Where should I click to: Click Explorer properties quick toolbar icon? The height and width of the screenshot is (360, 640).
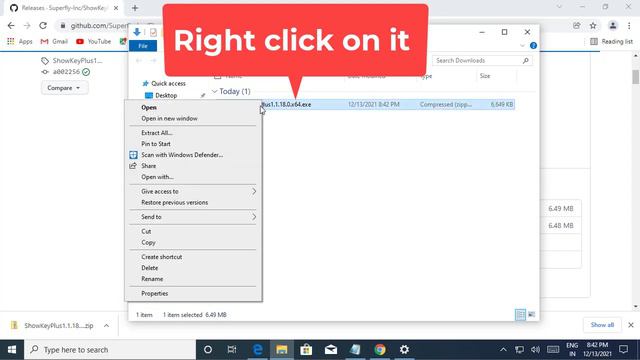click(153, 32)
